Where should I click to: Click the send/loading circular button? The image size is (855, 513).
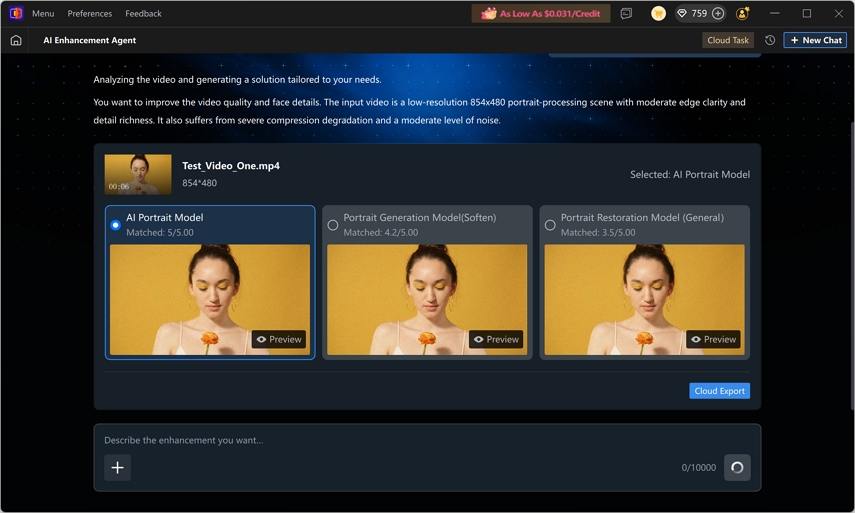pos(737,468)
